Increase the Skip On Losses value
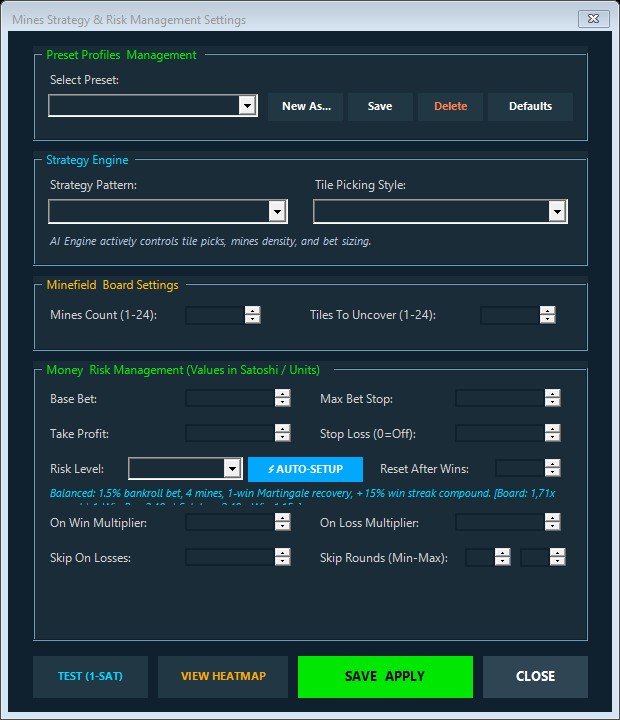The width and height of the screenshot is (620, 720). [x=282, y=553]
